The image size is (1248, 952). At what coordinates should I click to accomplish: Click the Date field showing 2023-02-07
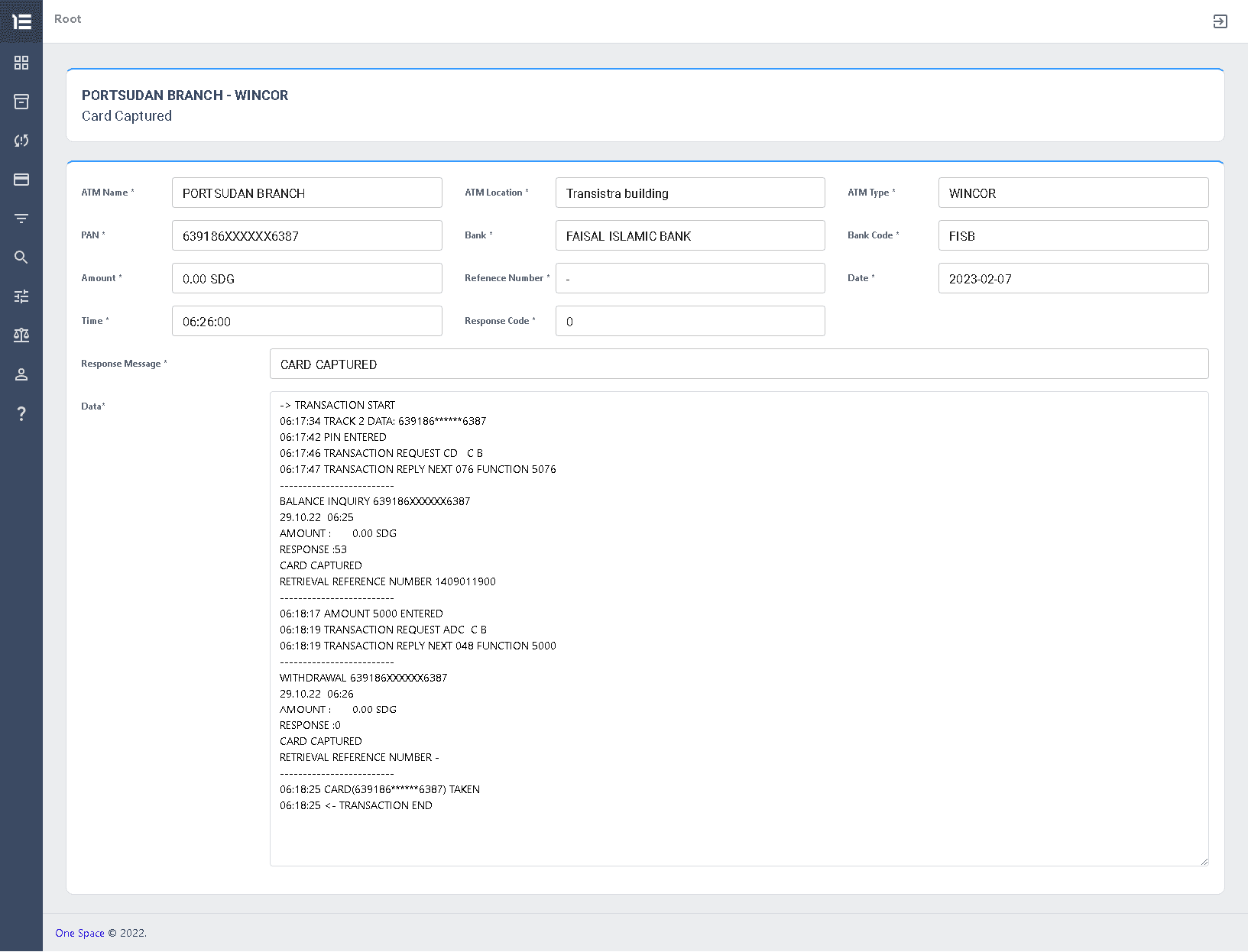point(1073,278)
